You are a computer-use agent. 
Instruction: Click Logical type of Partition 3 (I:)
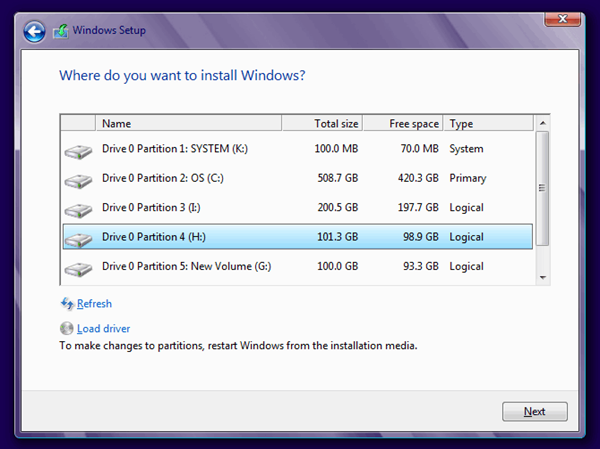(x=466, y=208)
